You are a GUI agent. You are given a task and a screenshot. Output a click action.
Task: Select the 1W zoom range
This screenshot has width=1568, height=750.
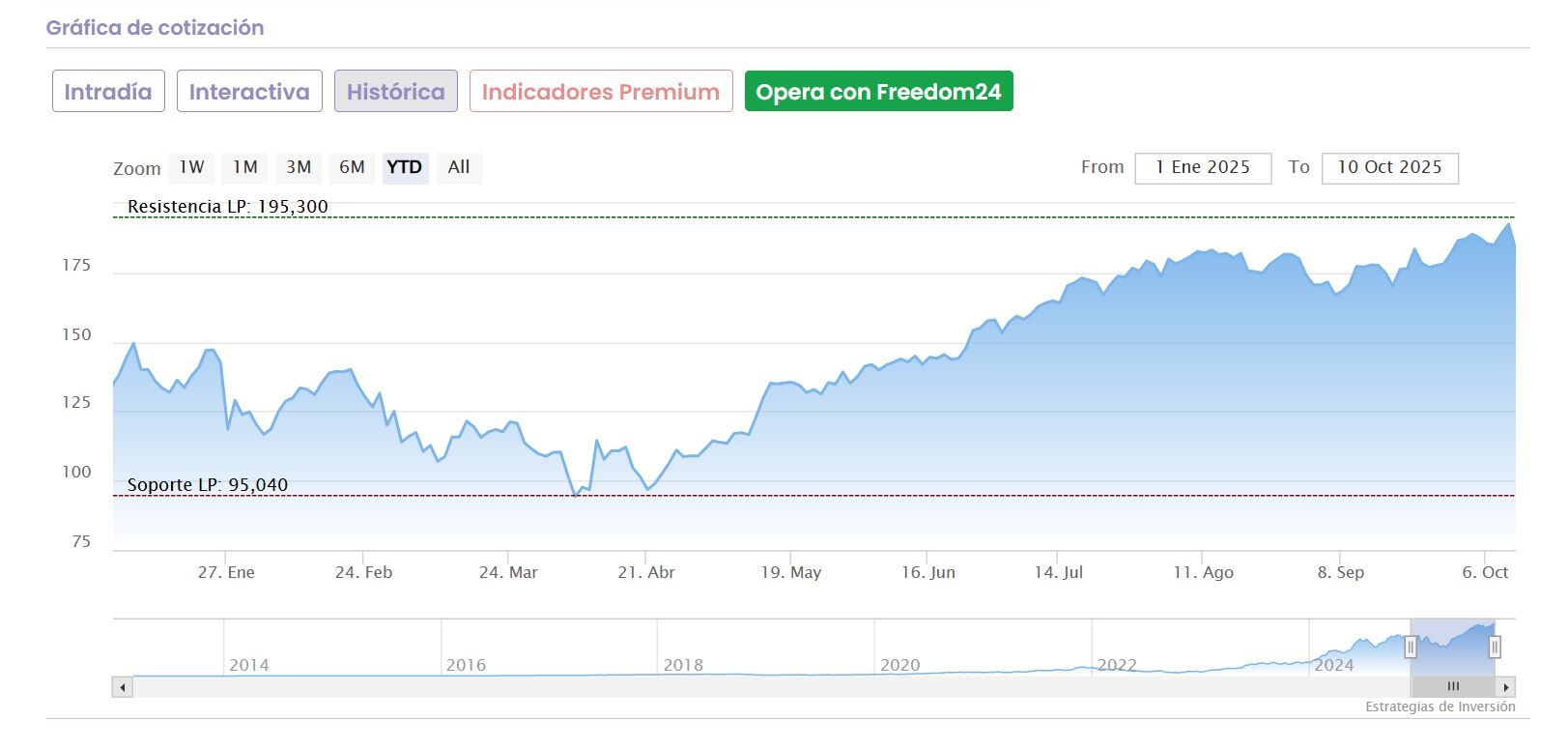tap(191, 167)
